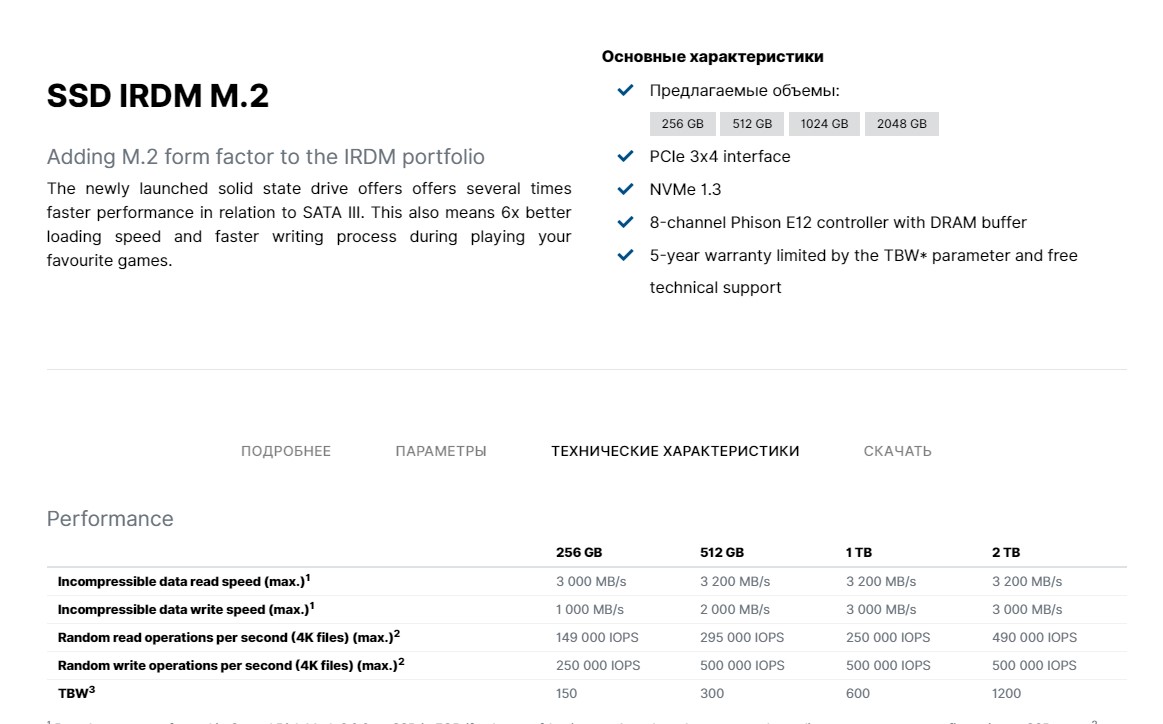
Task: Click the SSD IRDM M.2 heading
Action: pyautogui.click(x=158, y=96)
